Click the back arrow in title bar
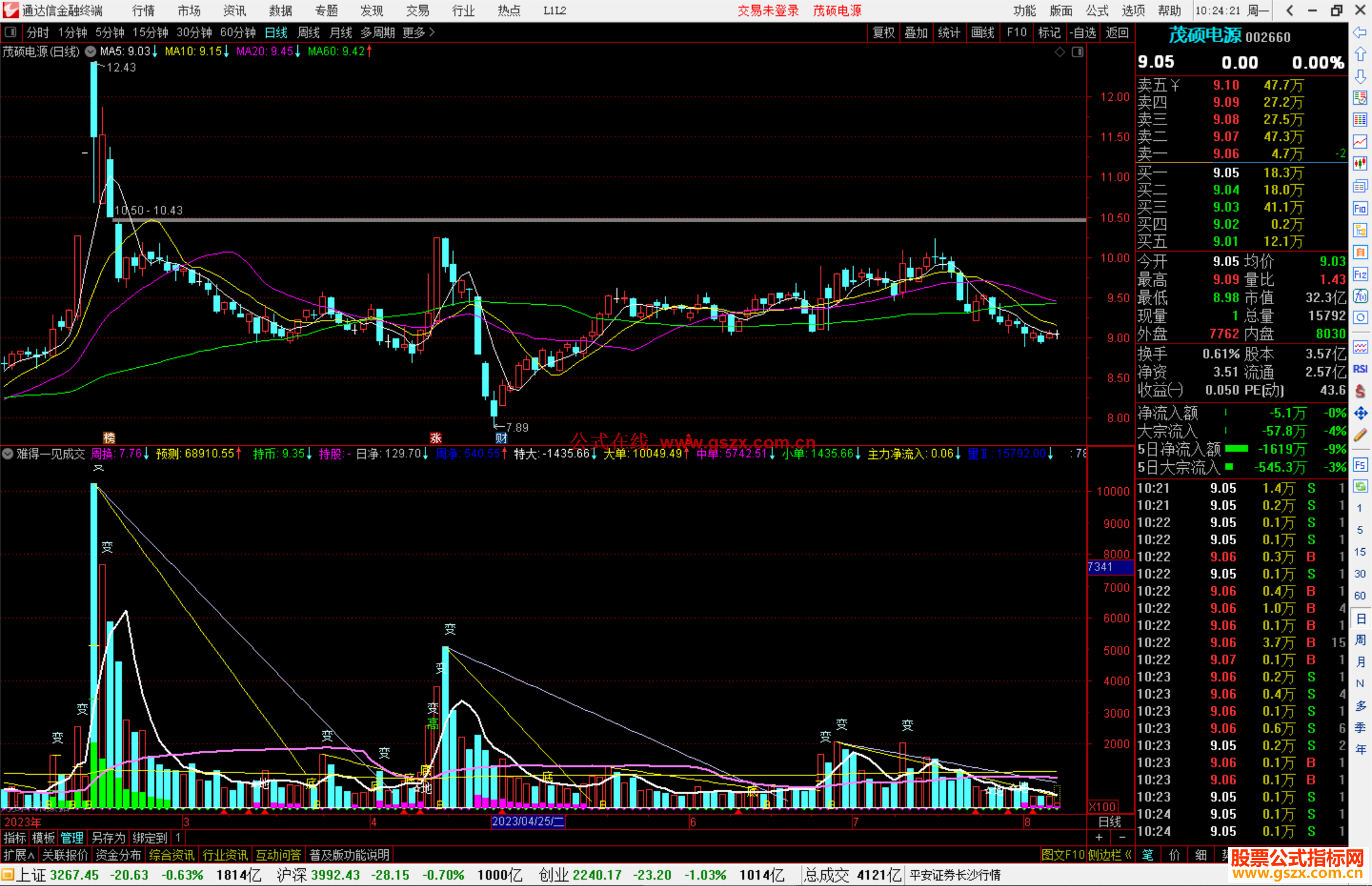Viewport: 1372px width, 886px height. (1289, 10)
